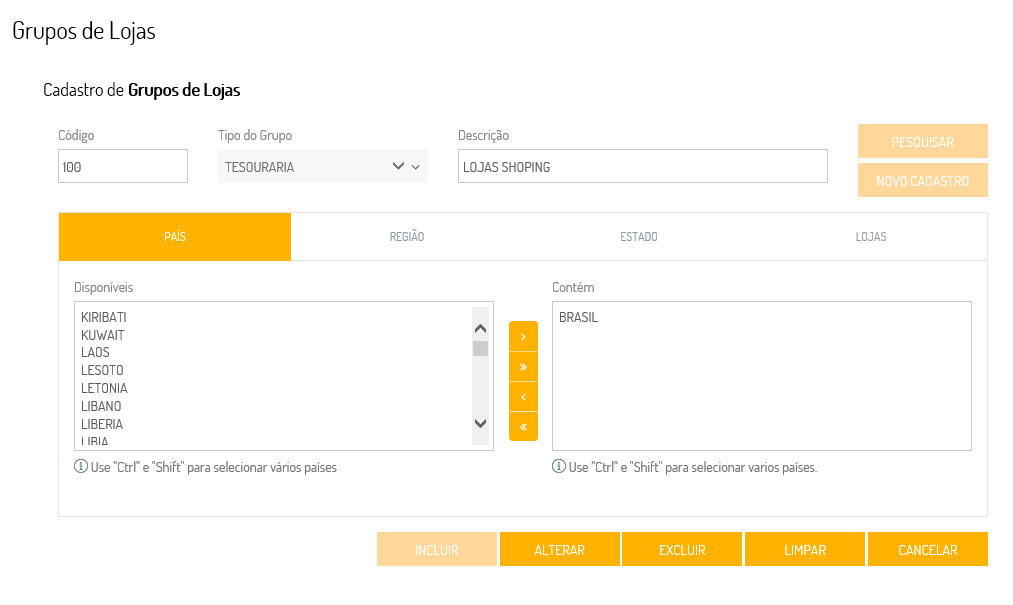
Task: Click the Limpar button
Action: point(805,550)
